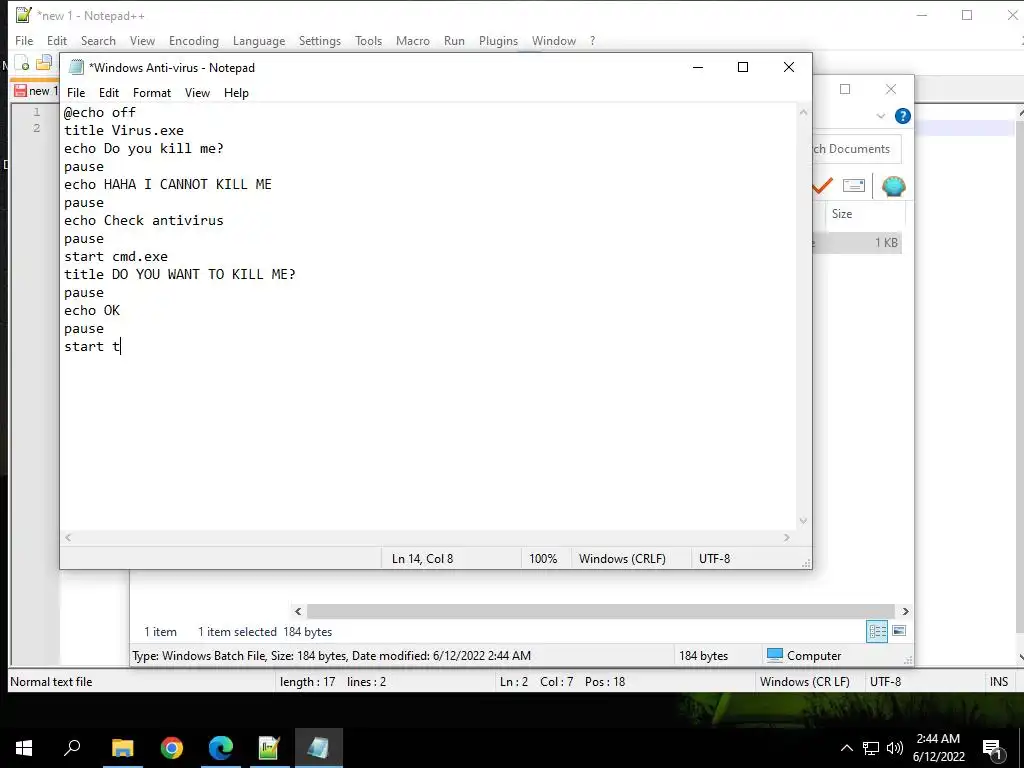Screen dimensions: 1024x768
Task: Click line 'echo Check antivirus' in Notepad
Action: point(143,221)
